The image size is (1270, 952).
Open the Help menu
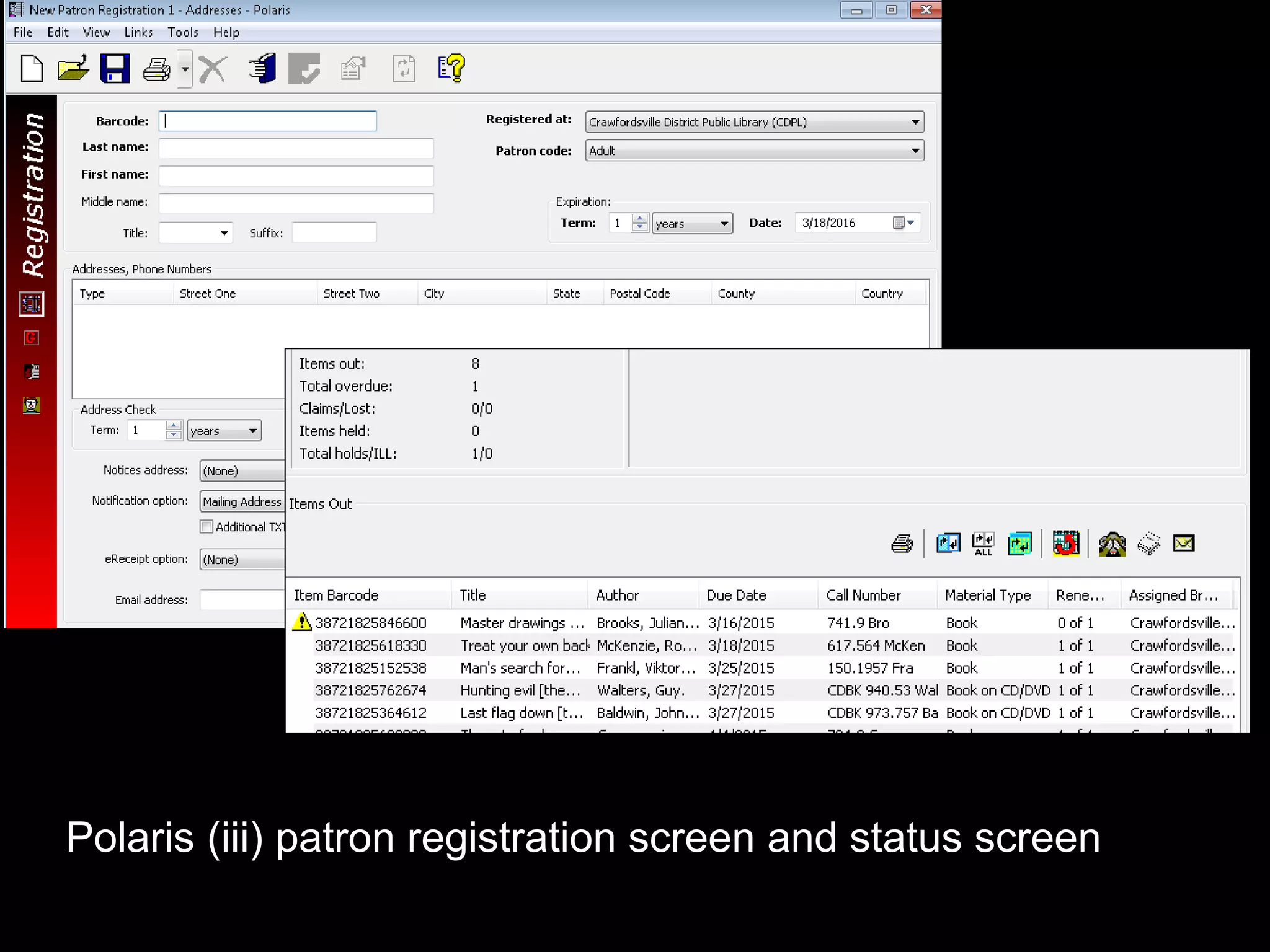tap(226, 32)
